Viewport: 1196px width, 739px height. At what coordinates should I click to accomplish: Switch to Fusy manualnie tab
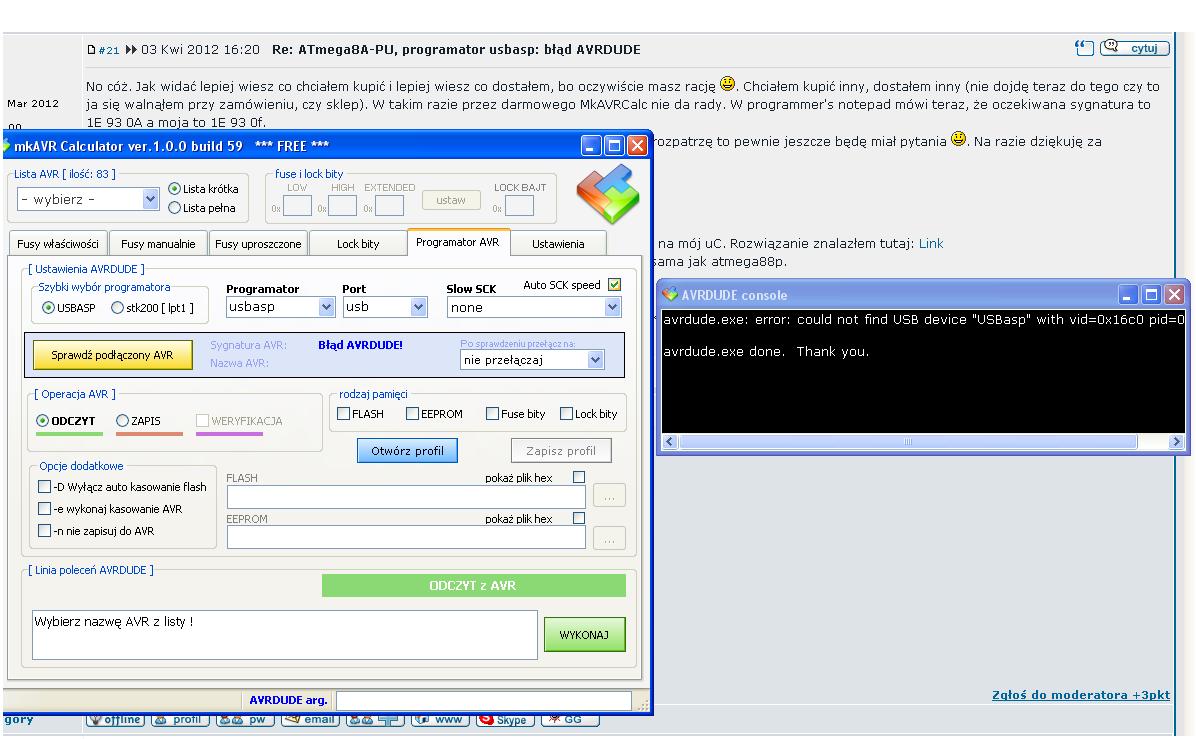158,243
